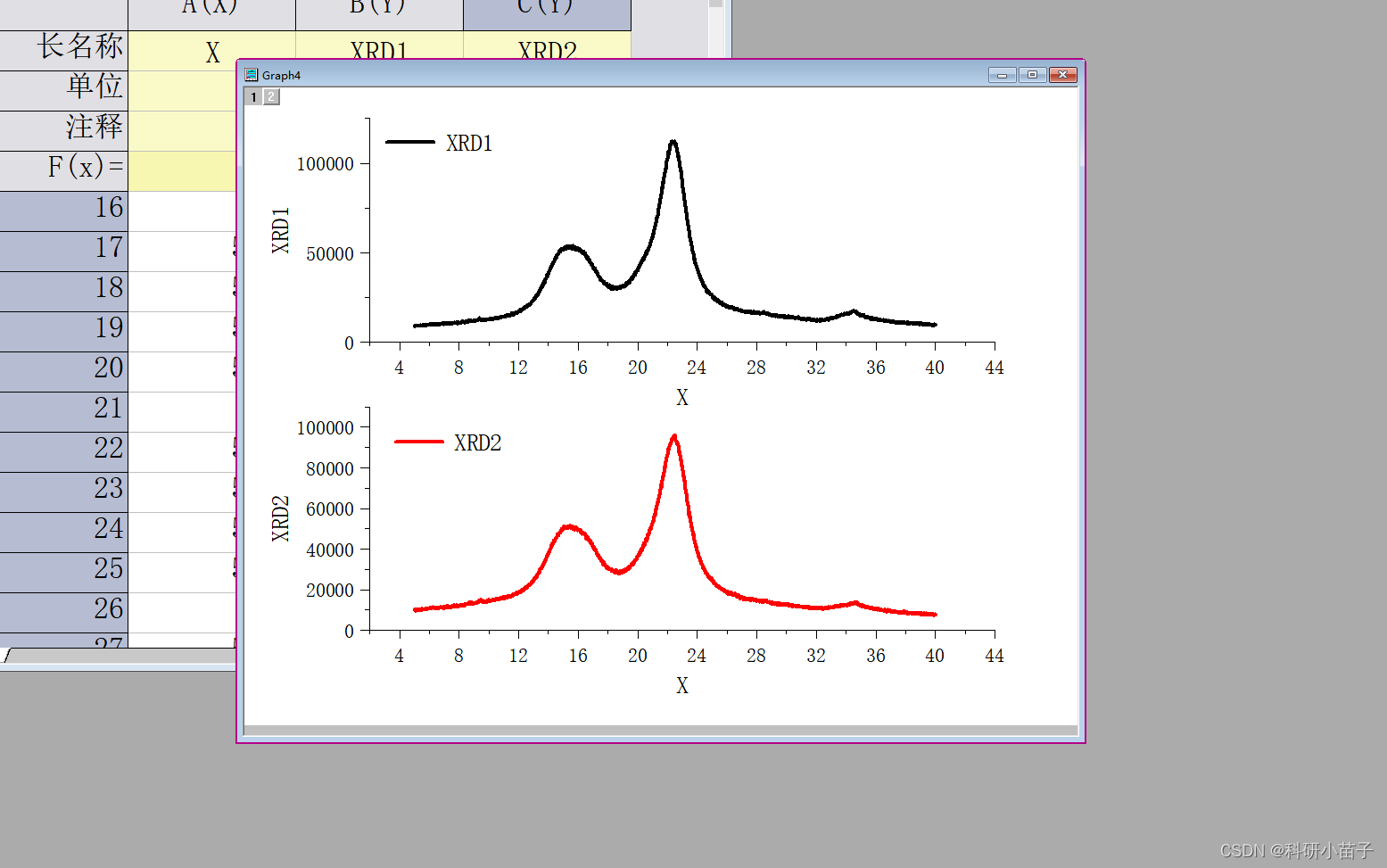Select worksheet row 24 header
The width and height of the screenshot is (1387, 868).
[64, 533]
